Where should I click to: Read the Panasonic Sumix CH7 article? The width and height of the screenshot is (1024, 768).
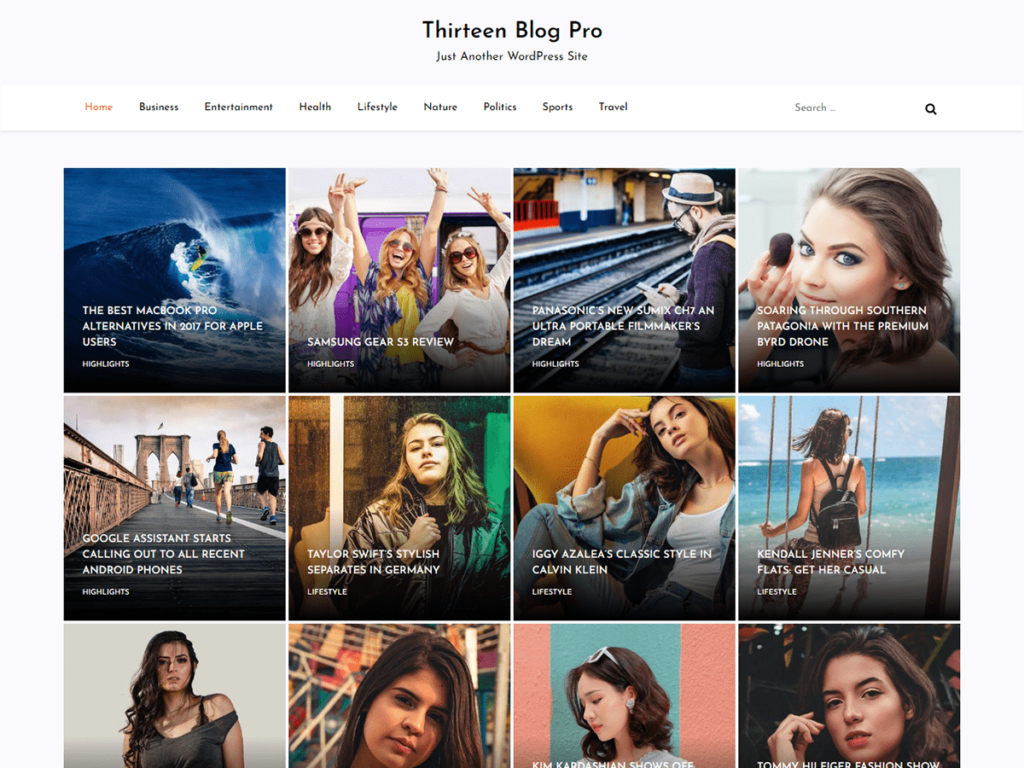(623, 326)
